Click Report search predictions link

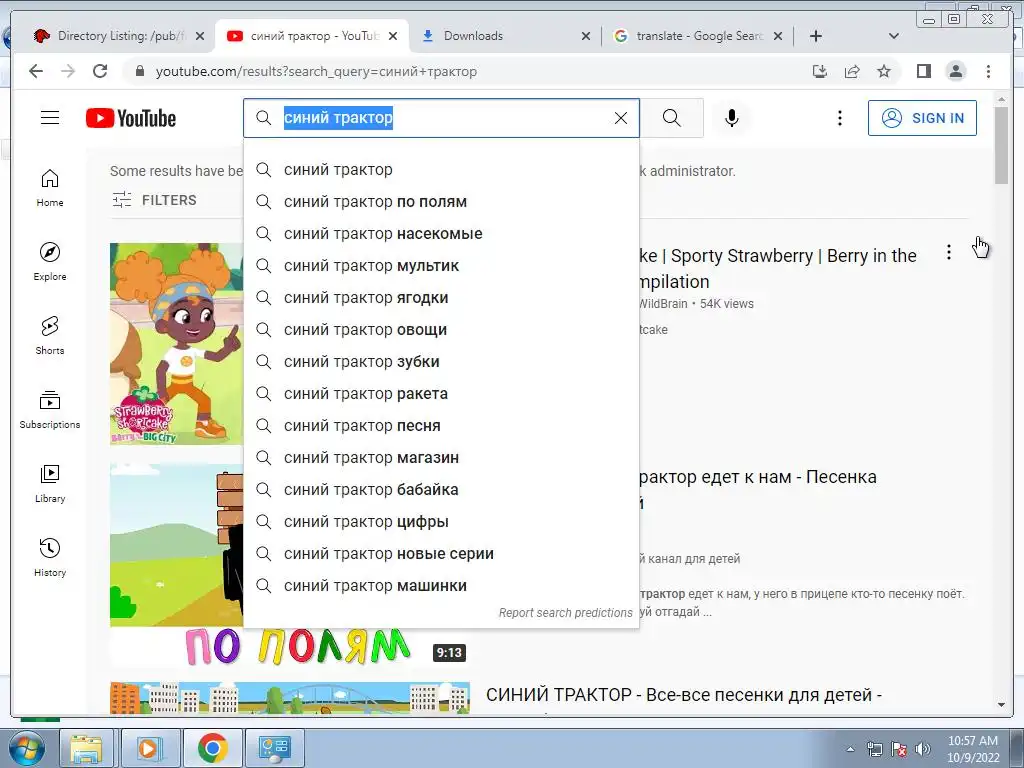[566, 613]
